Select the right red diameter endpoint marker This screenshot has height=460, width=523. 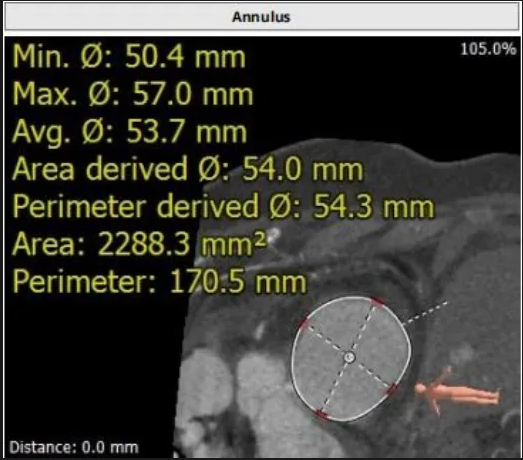tap(392, 389)
